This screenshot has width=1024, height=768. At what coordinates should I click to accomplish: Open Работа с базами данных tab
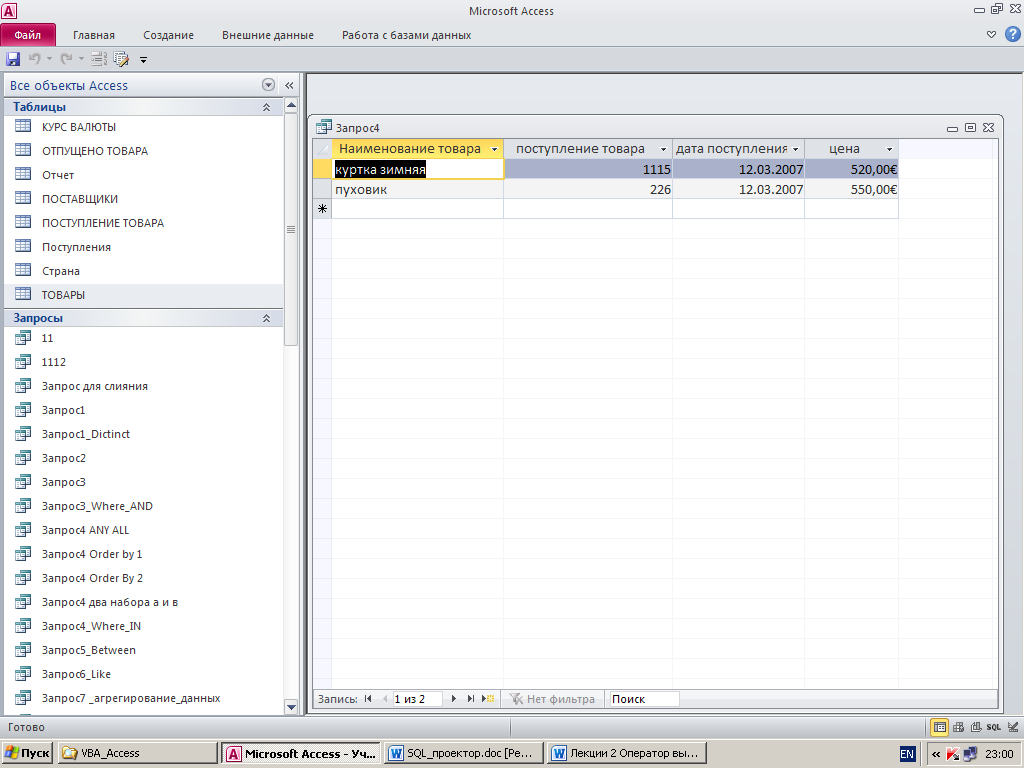click(406, 35)
